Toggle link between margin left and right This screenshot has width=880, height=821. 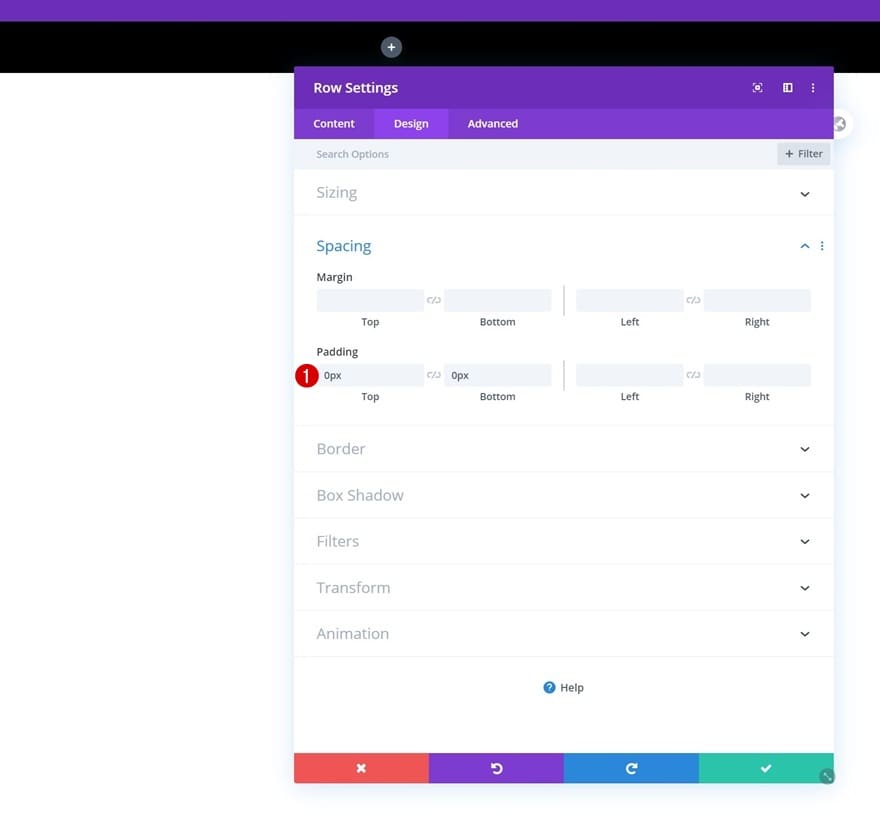693,300
